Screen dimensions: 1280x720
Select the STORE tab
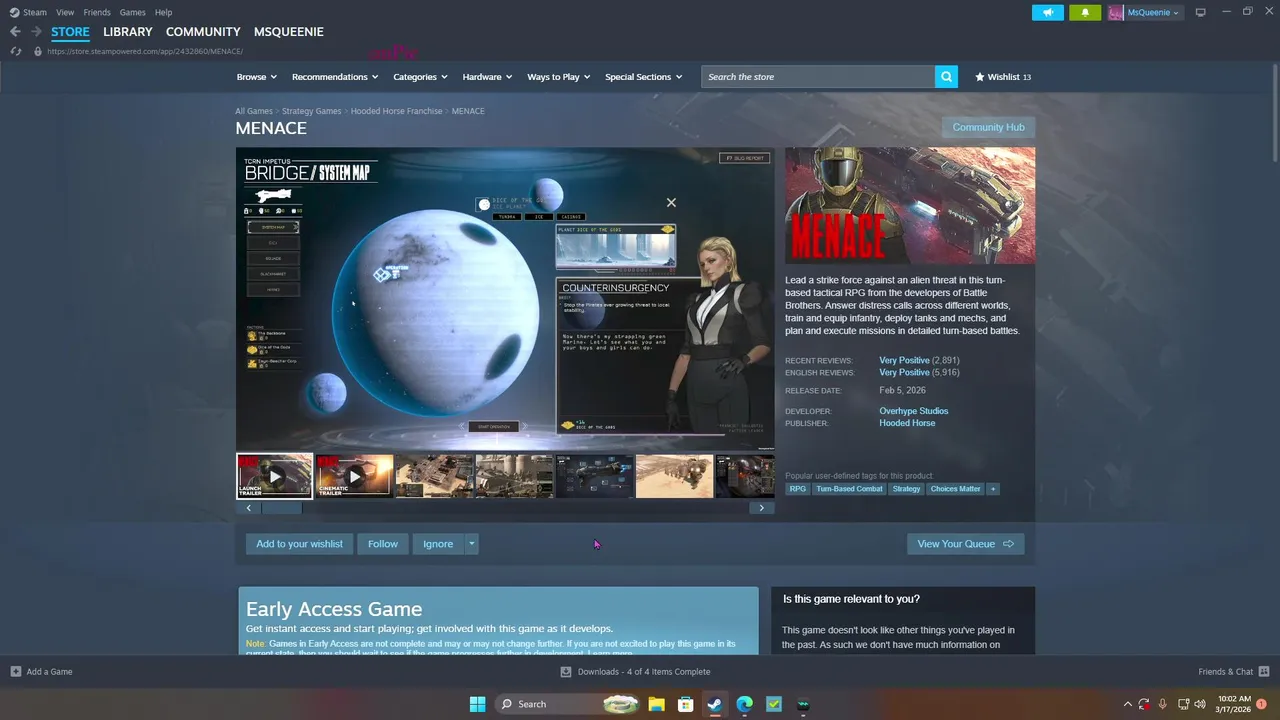click(x=70, y=32)
